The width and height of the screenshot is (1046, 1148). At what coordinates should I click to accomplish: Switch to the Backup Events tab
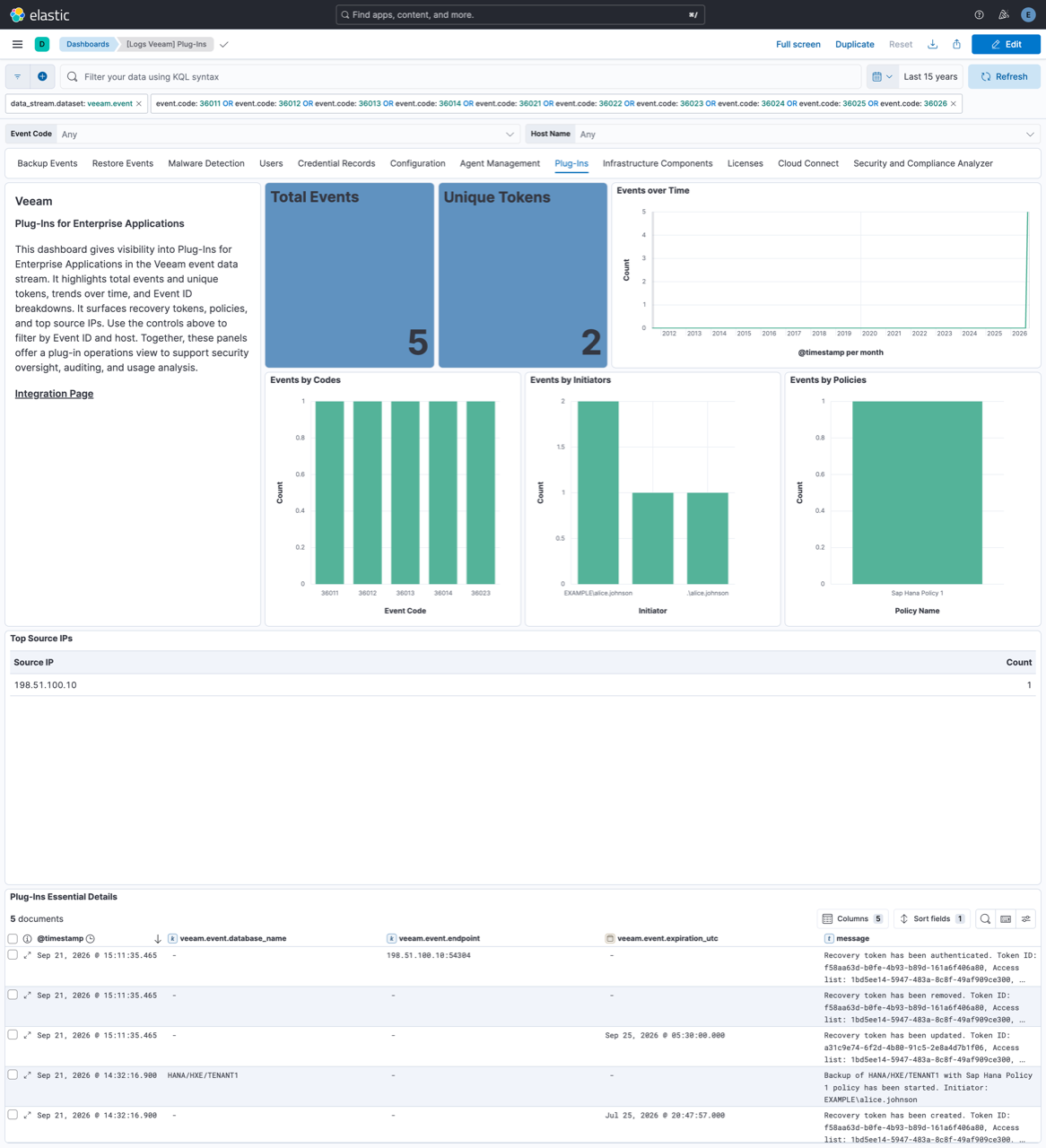[48, 164]
